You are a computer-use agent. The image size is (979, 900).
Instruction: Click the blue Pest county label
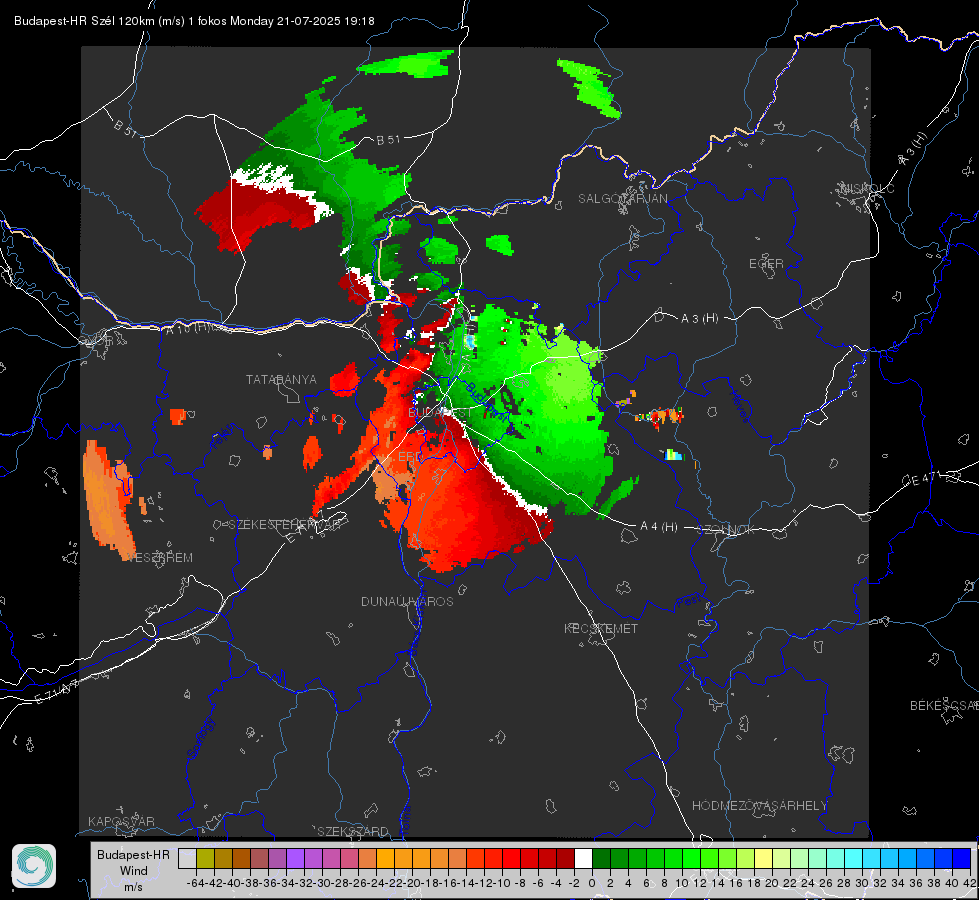coord(688,602)
